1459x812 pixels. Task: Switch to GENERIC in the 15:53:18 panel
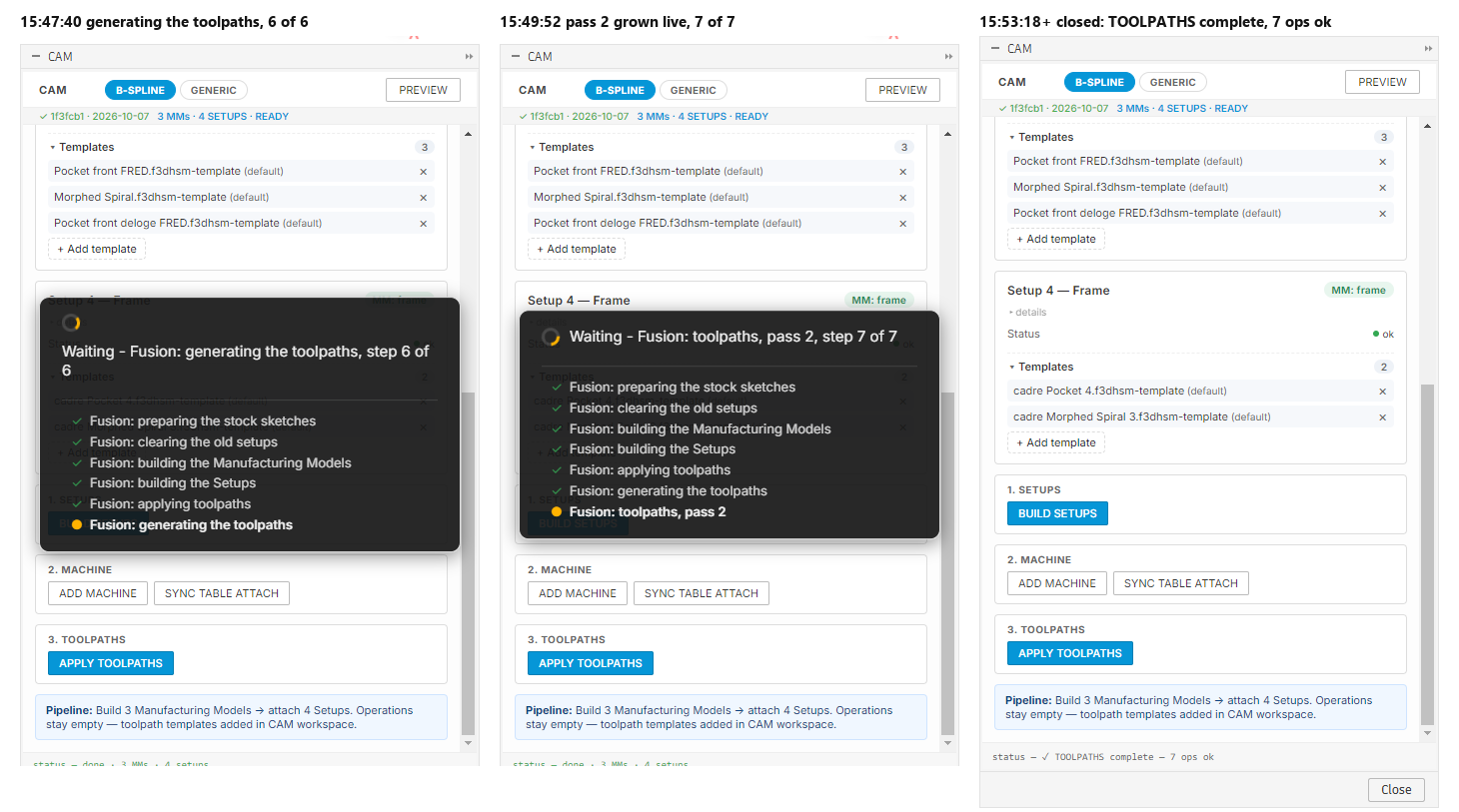click(x=1173, y=82)
